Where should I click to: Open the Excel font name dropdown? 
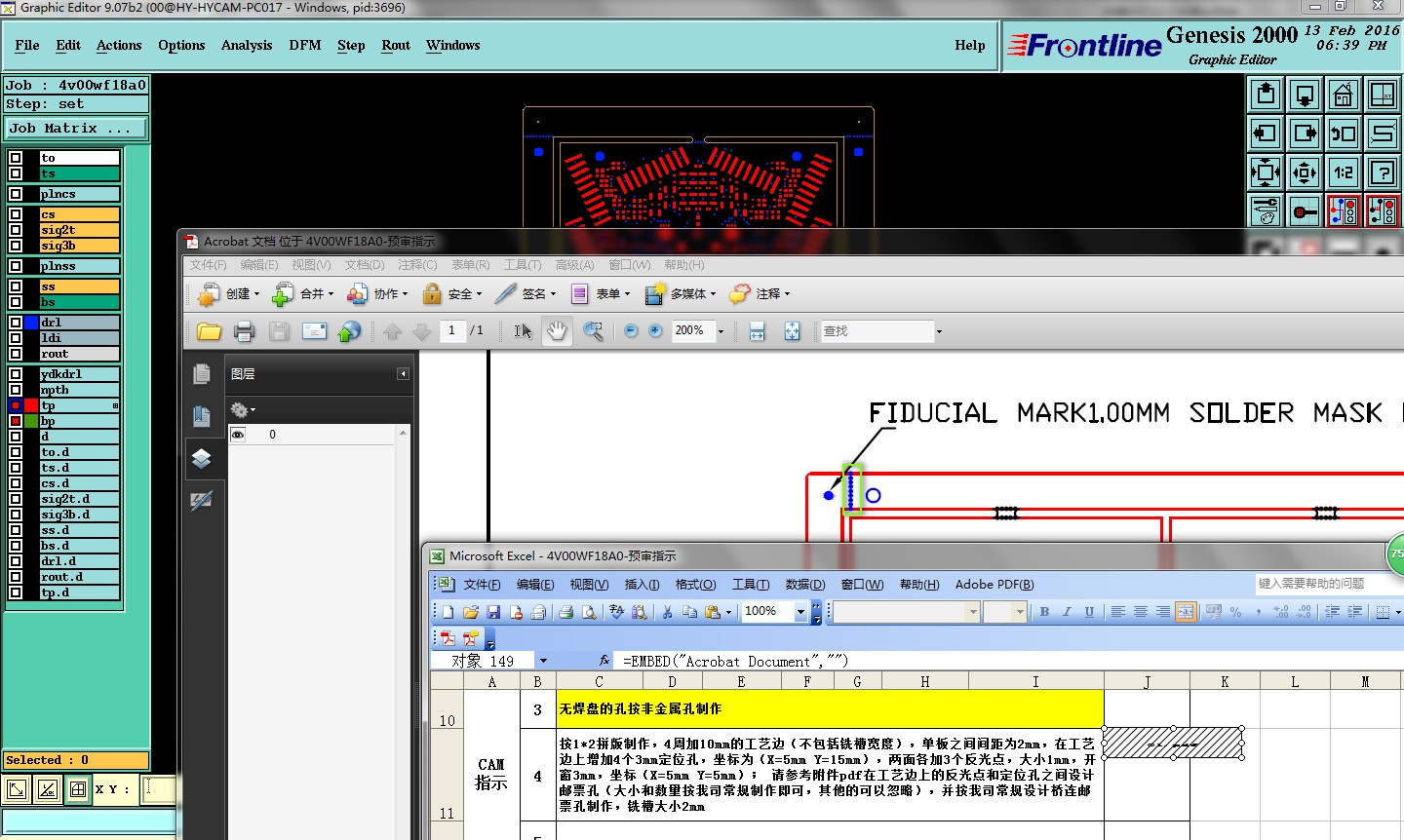coord(973,612)
